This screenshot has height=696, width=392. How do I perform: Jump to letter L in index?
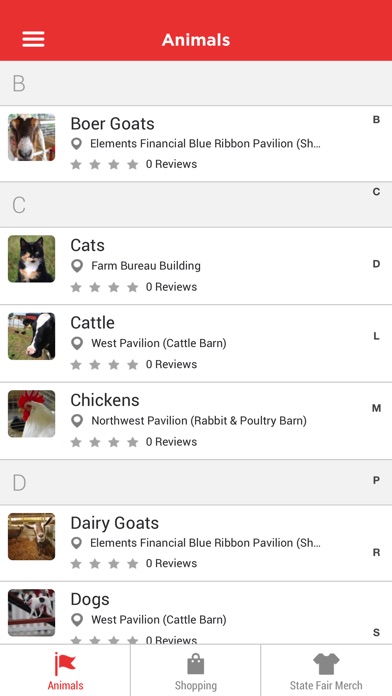pyautogui.click(x=376, y=336)
